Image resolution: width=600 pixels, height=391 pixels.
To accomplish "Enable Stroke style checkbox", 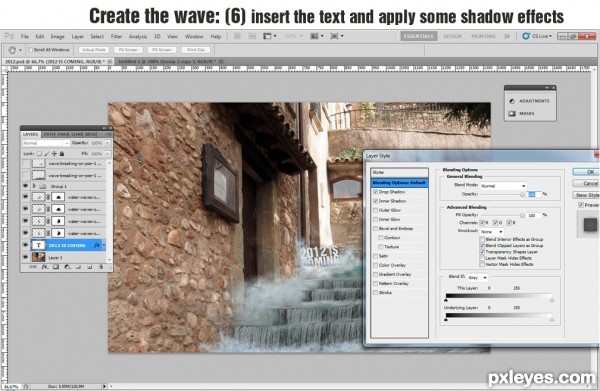I will (375, 293).
